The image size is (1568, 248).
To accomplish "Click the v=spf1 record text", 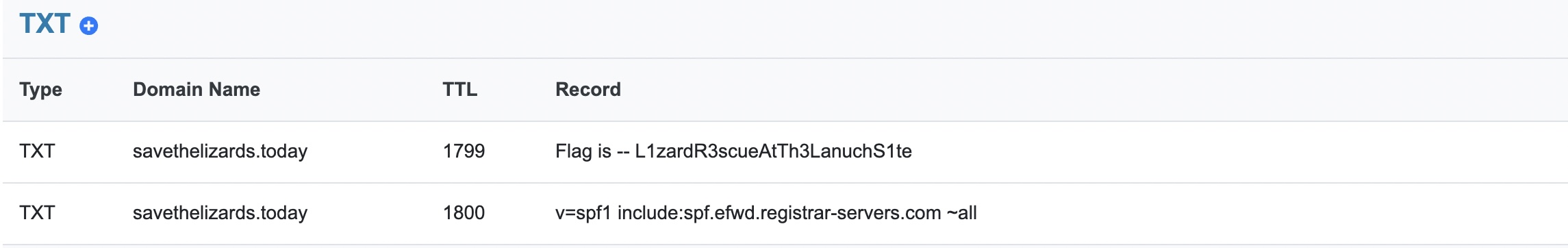I will click(766, 213).
